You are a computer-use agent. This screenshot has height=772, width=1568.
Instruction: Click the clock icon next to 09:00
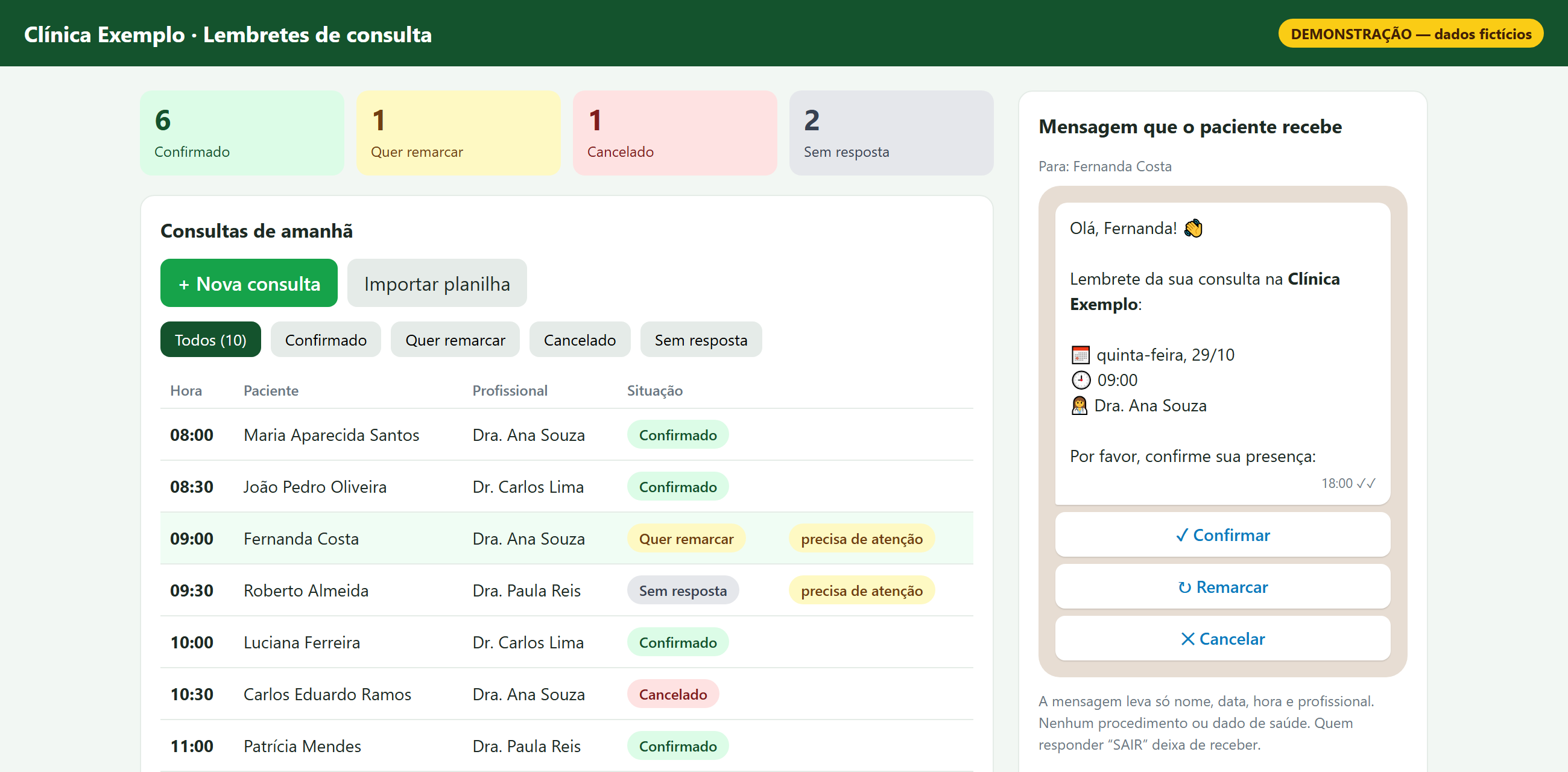(x=1081, y=380)
